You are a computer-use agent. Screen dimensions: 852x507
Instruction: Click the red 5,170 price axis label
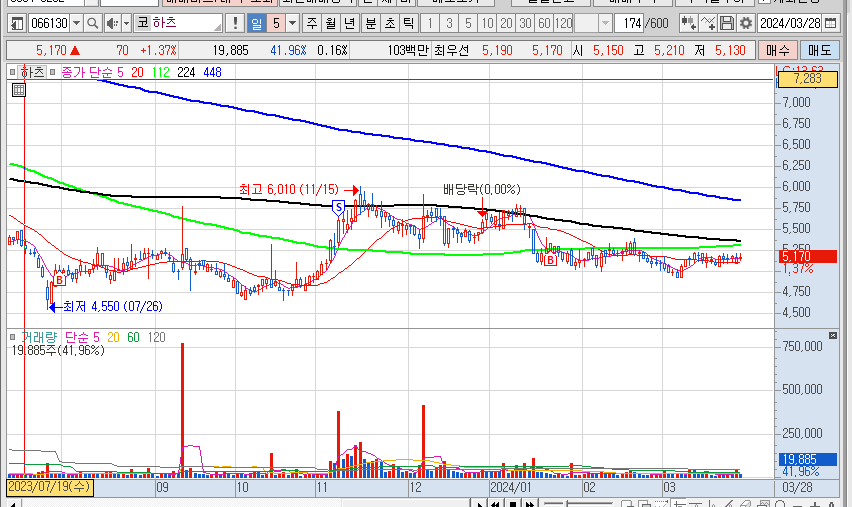[x=807, y=256]
